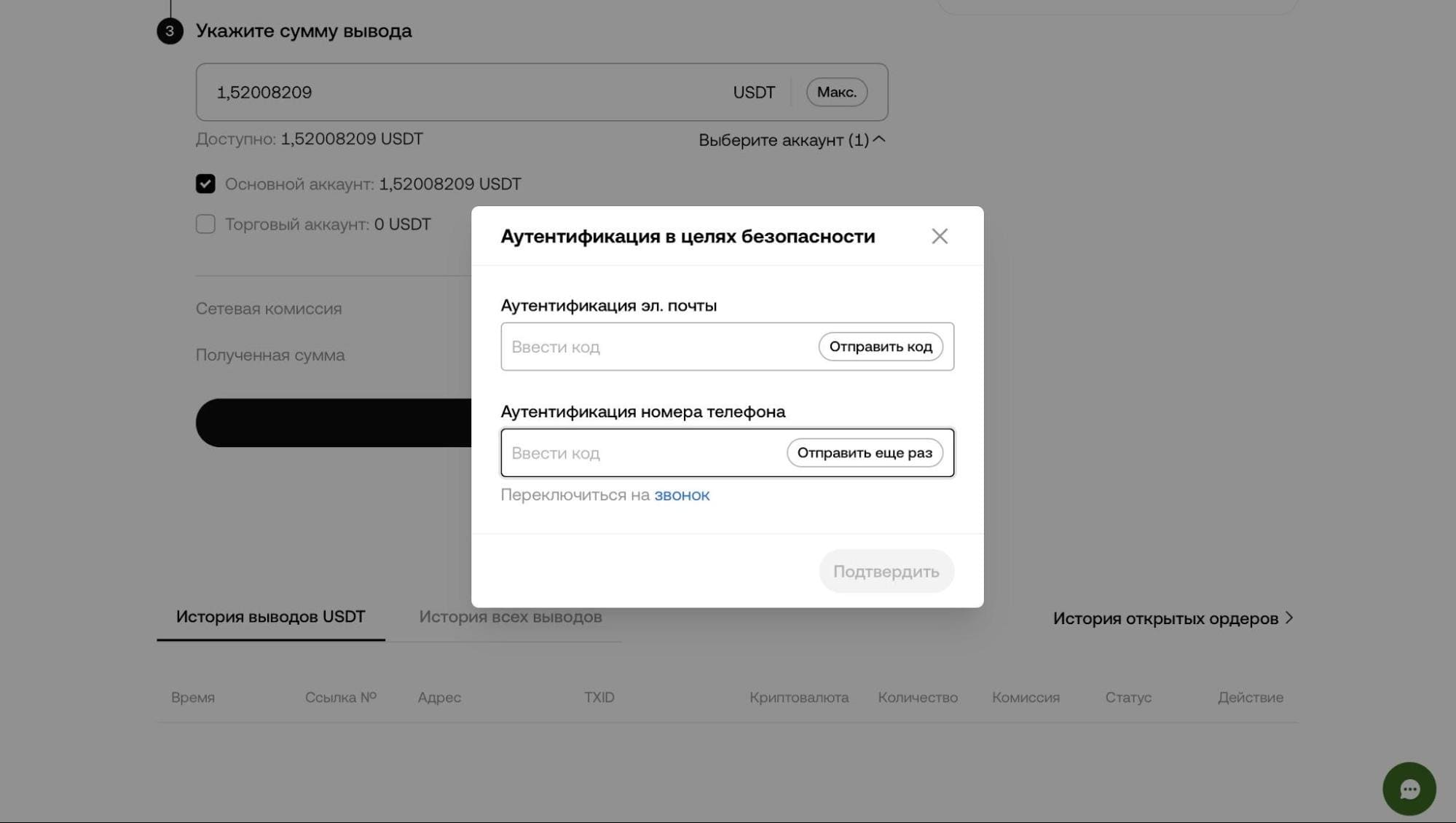Click the Полученная сумма label

click(270, 355)
